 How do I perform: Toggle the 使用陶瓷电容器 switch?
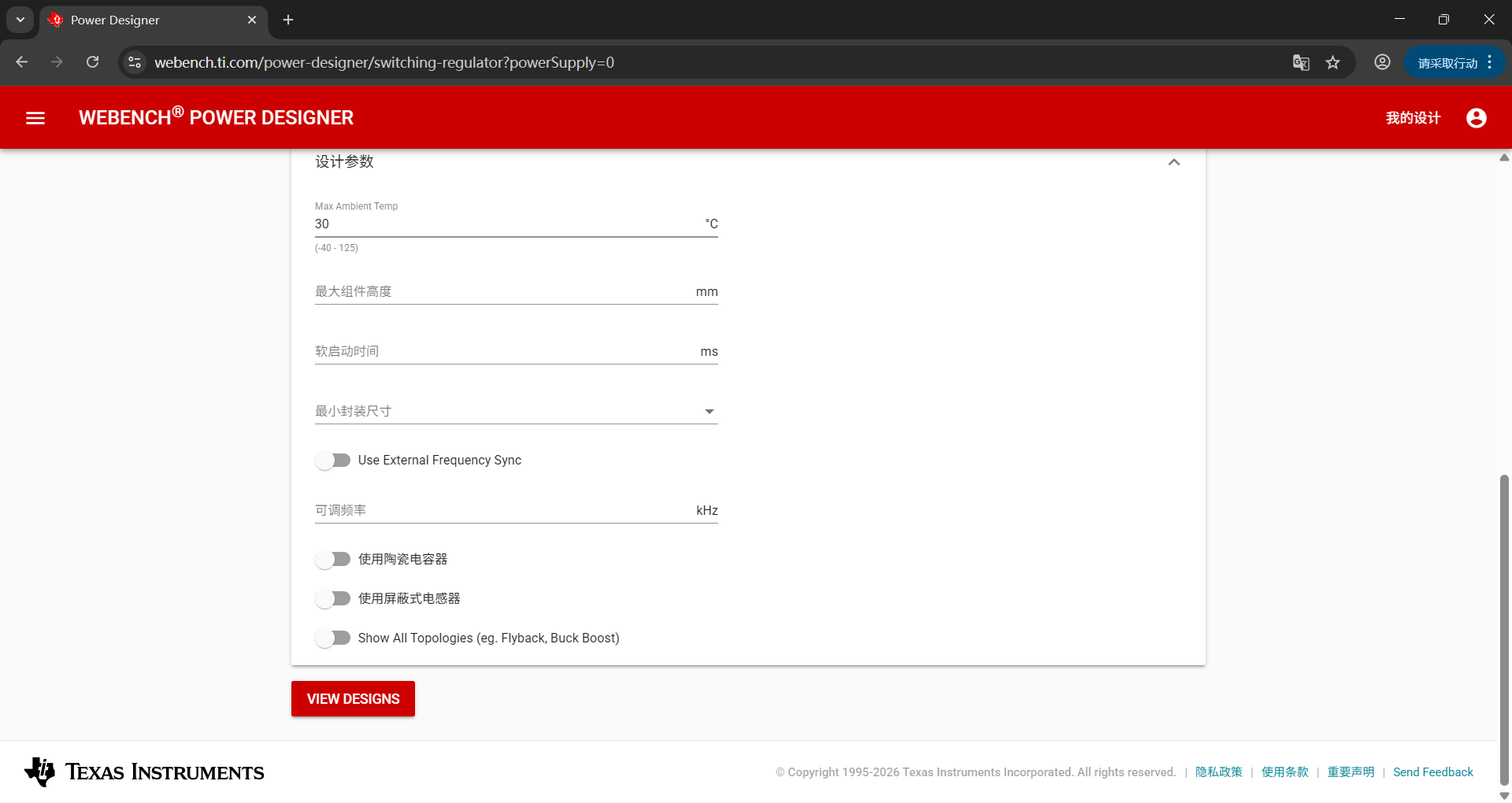332,560
